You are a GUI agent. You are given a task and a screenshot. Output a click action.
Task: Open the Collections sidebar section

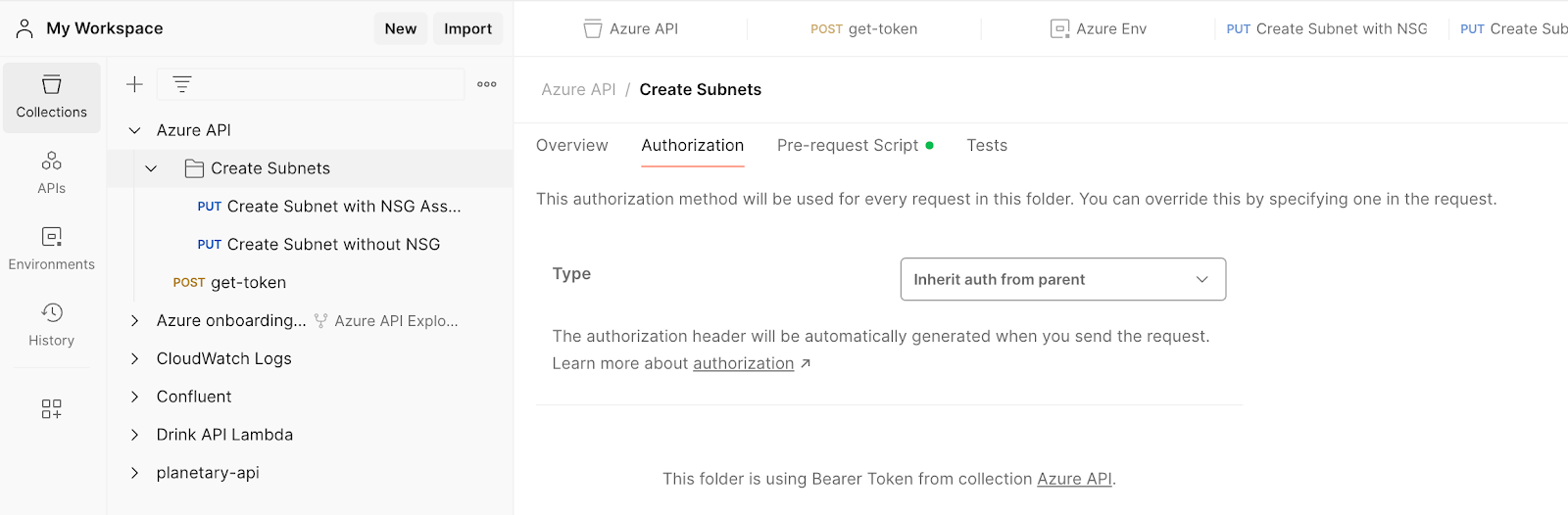[x=52, y=97]
